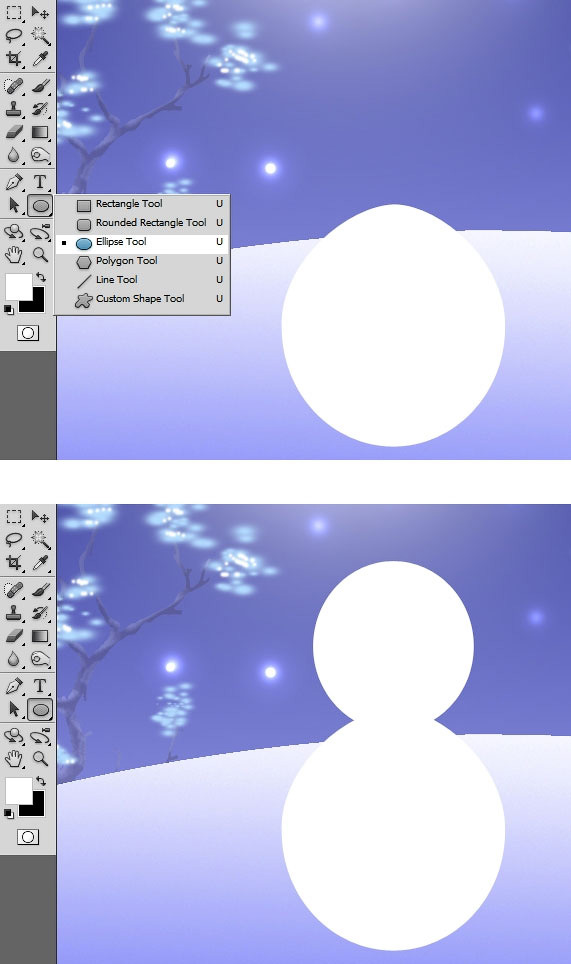The image size is (571, 964).
Task: Select History Brush tool in upper toolbar
Action: (41, 109)
